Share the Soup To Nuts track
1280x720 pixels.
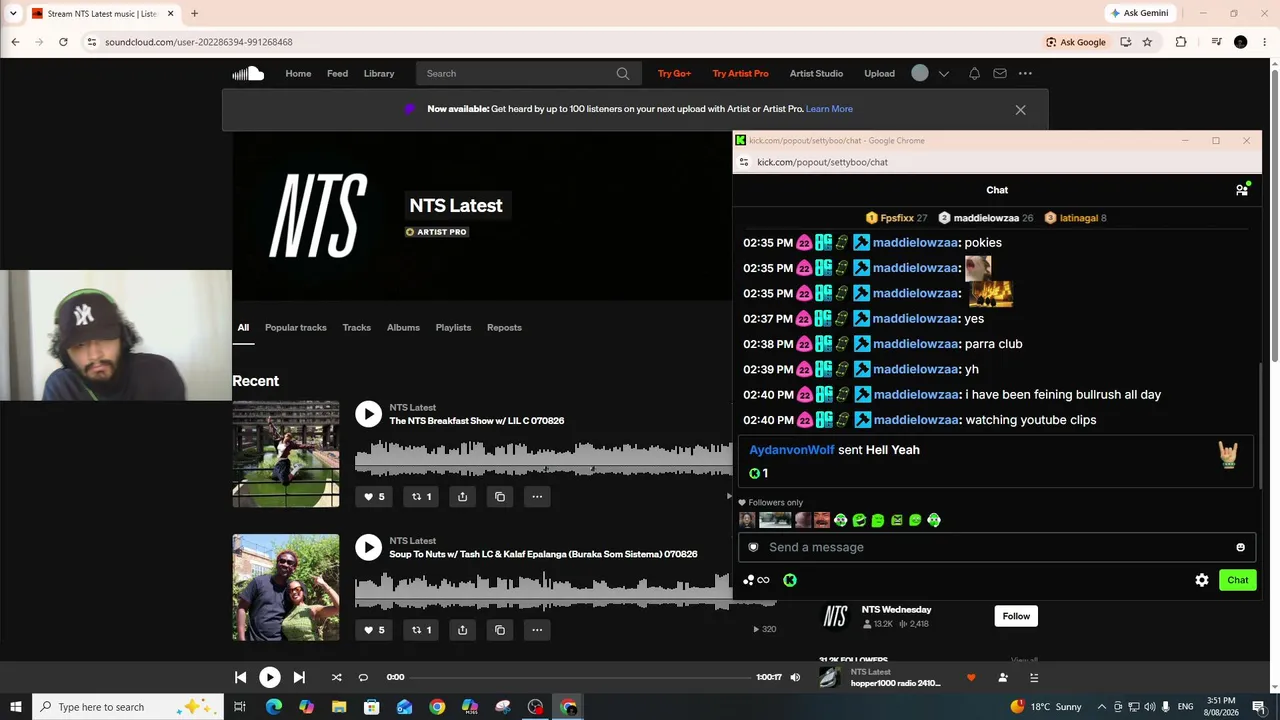click(x=462, y=630)
